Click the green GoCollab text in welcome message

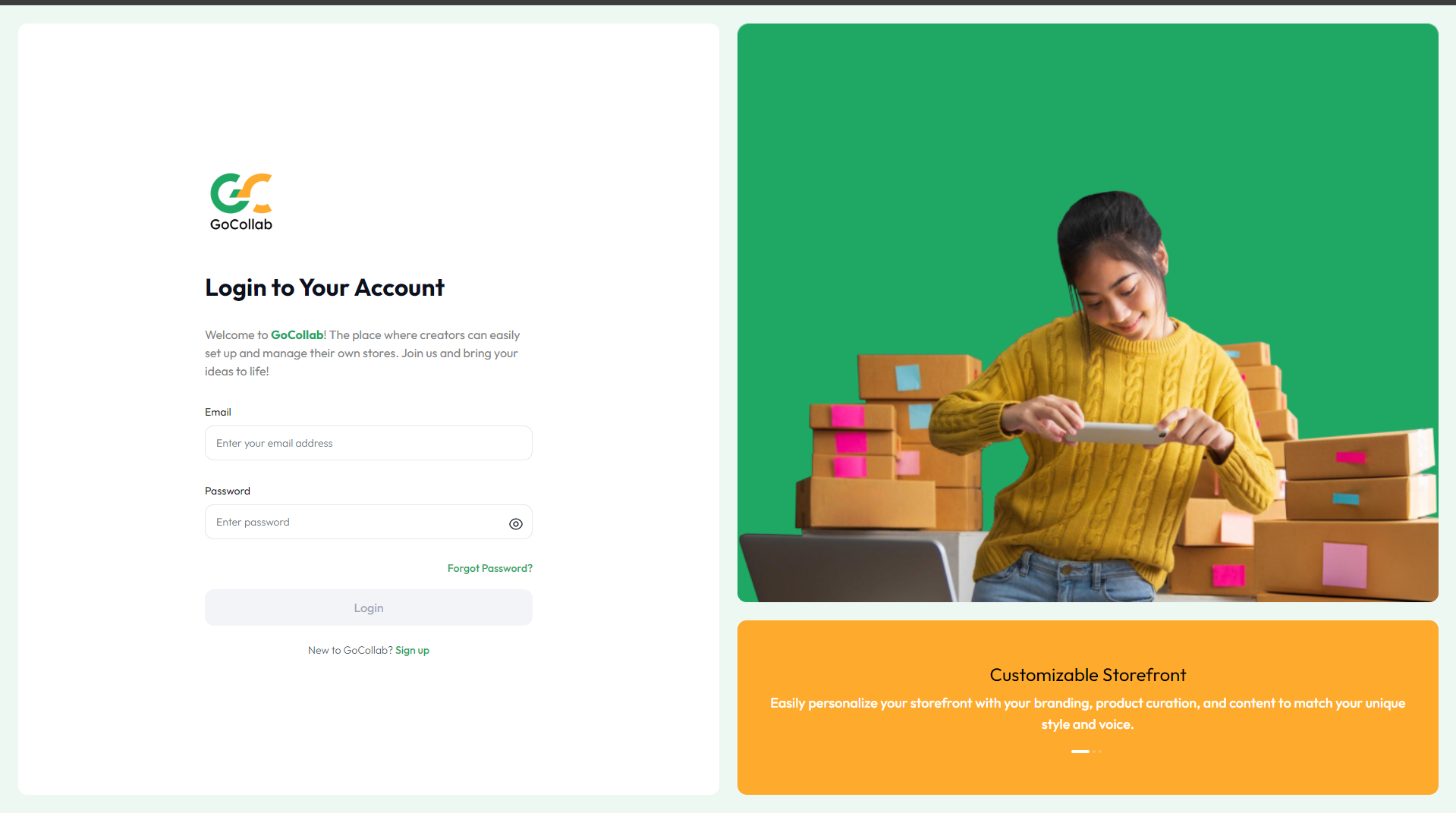pyautogui.click(x=297, y=334)
